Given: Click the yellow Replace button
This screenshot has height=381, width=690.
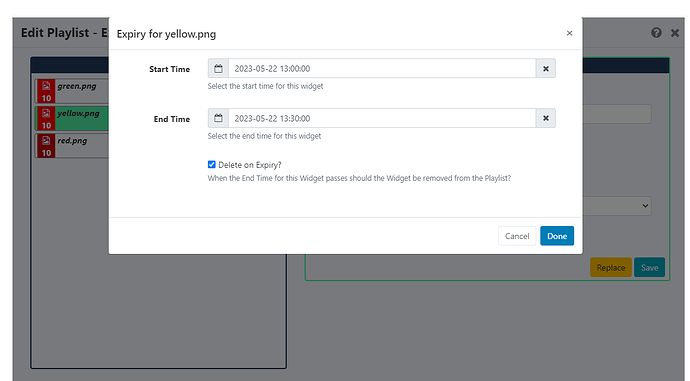Looking at the screenshot, I should click(x=611, y=267).
